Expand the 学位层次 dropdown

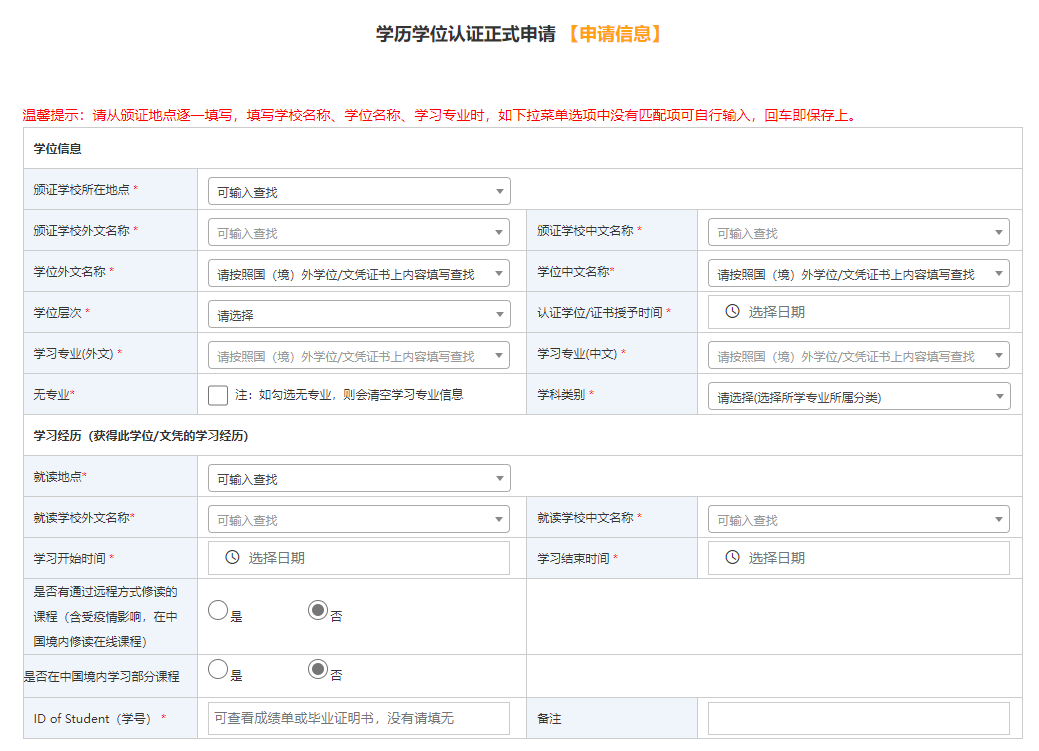359,314
